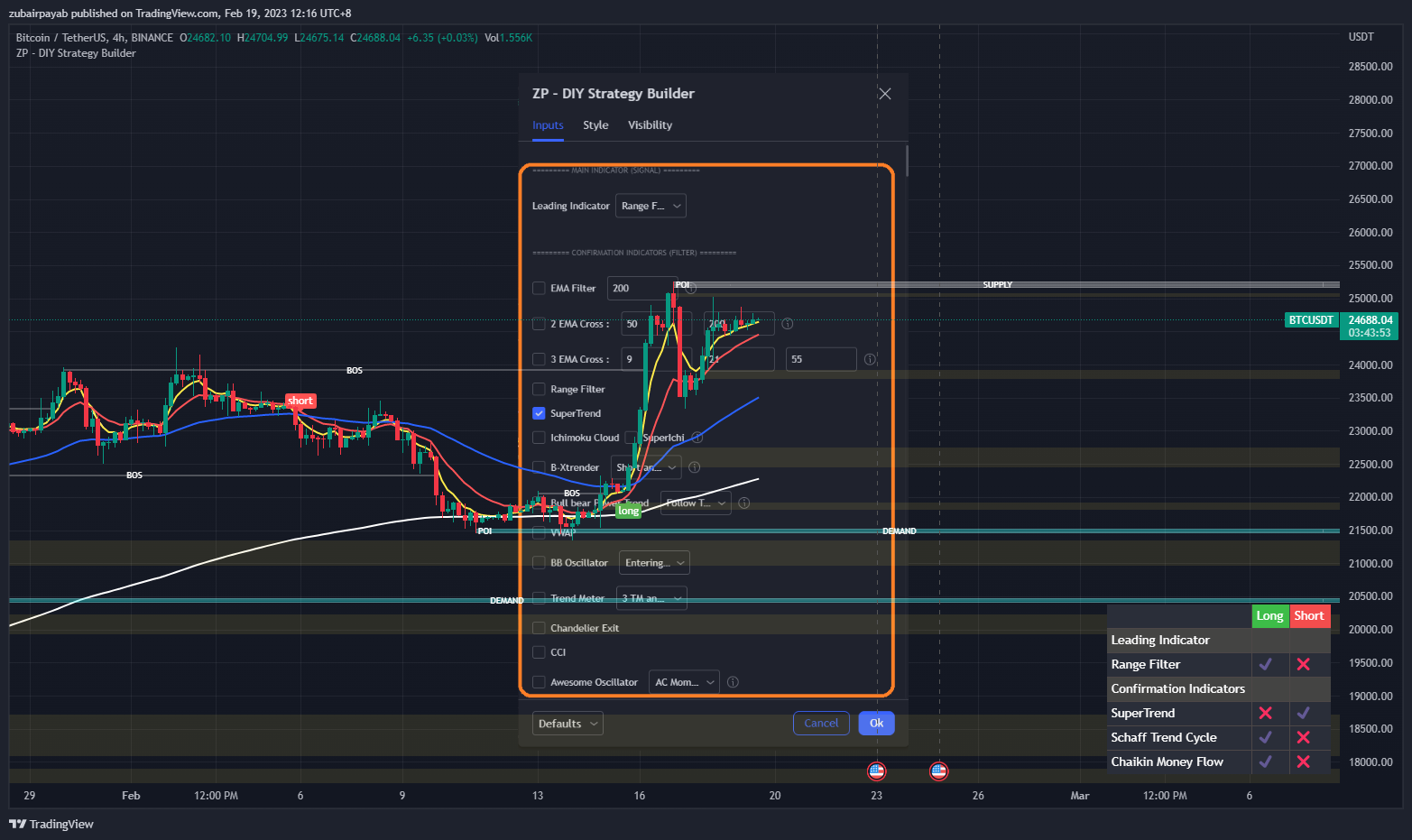Click SuperTrend Short checkmark in table
Image resolution: width=1412 pixels, height=840 pixels.
(1304, 713)
